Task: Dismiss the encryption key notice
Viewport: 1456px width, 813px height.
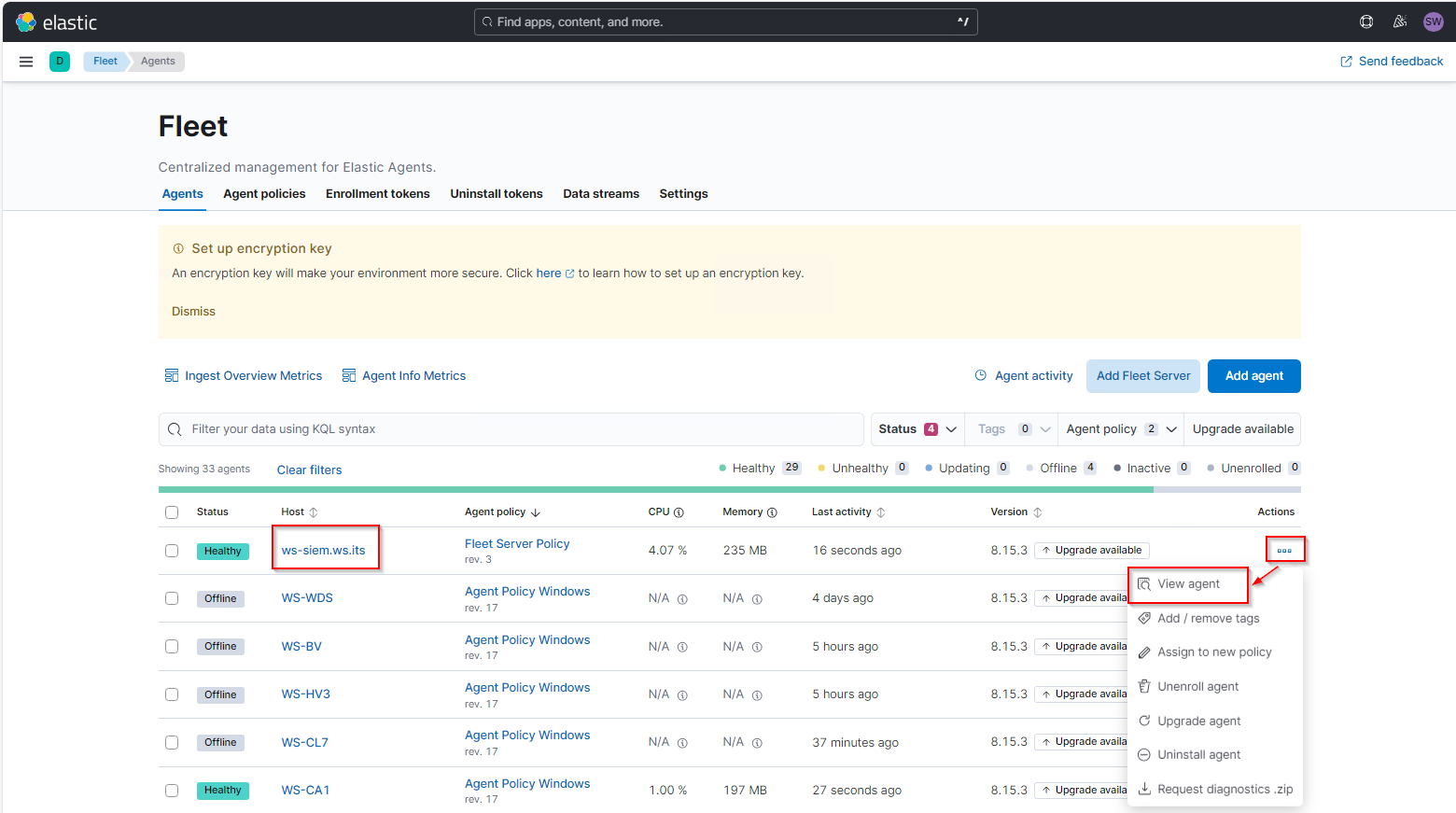Action: click(193, 312)
